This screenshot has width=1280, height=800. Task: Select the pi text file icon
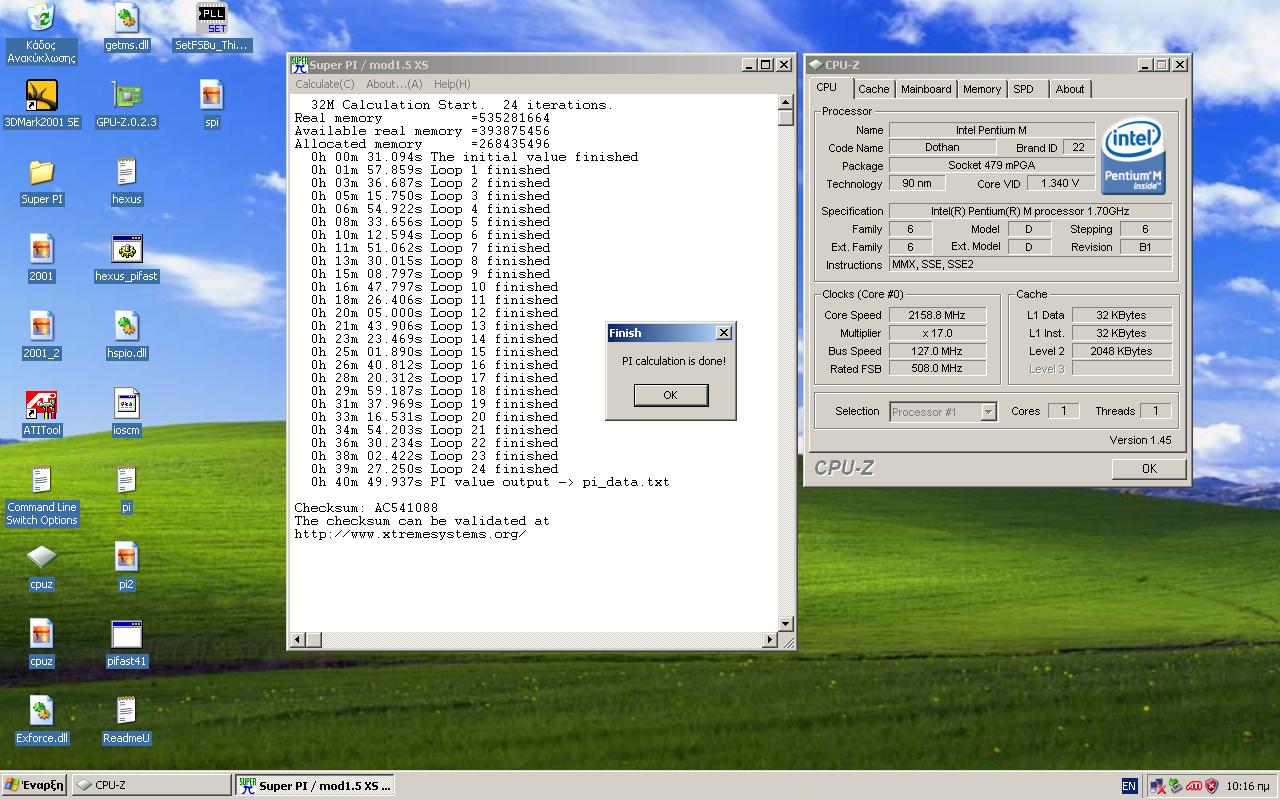(x=126, y=489)
